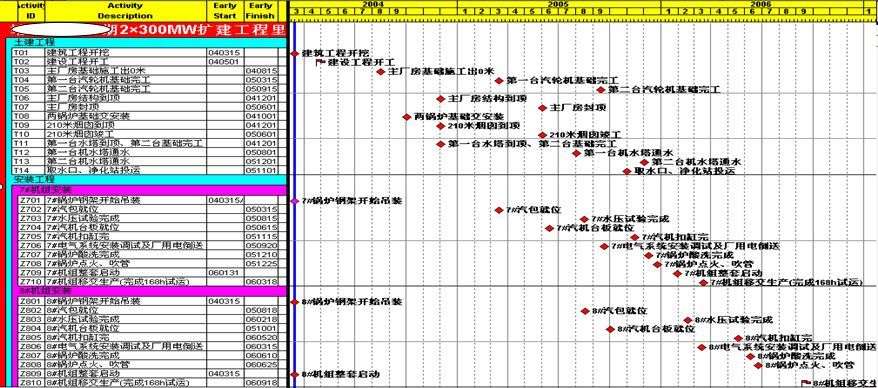Select the 7#汽机台板就位 milestone diamond

549,228
